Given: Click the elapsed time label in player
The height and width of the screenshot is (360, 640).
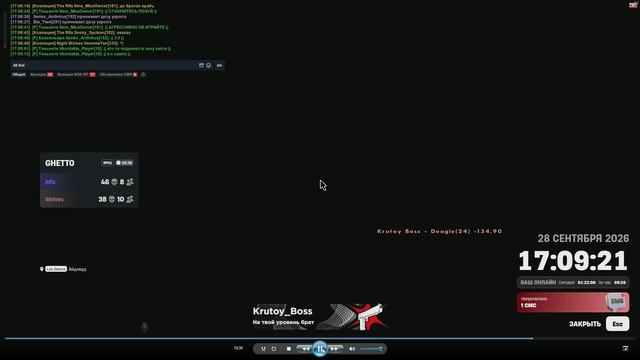Looking at the screenshot, I should 238,348.
